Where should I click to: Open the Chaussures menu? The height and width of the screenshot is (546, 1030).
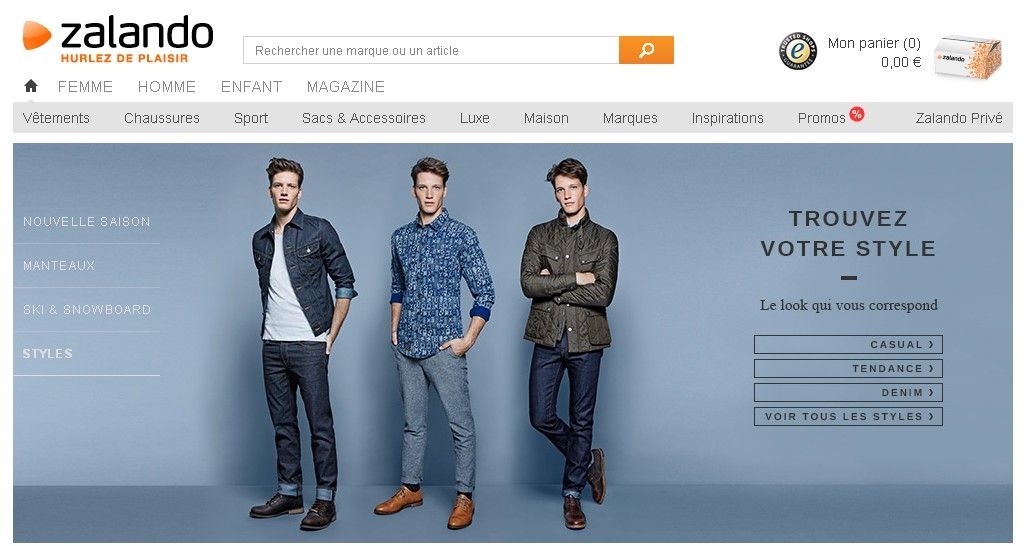click(x=162, y=118)
